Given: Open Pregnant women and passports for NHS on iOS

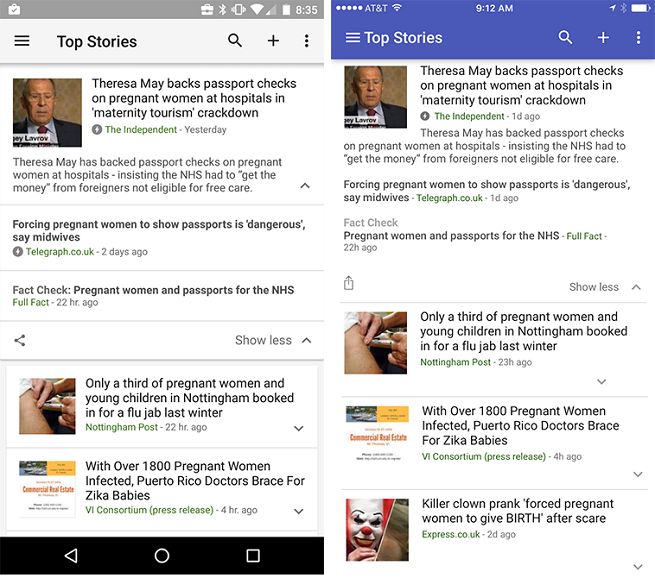Looking at the screenshot, I should [x=451, y=236].
